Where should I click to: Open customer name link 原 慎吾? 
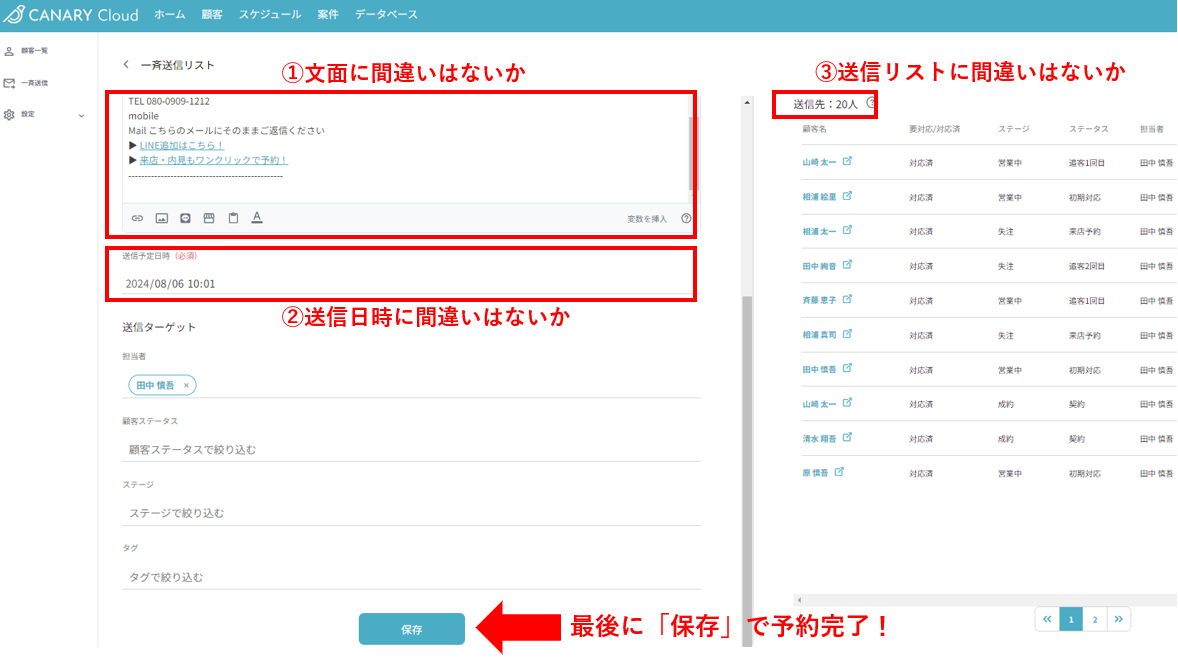point(815,473)
